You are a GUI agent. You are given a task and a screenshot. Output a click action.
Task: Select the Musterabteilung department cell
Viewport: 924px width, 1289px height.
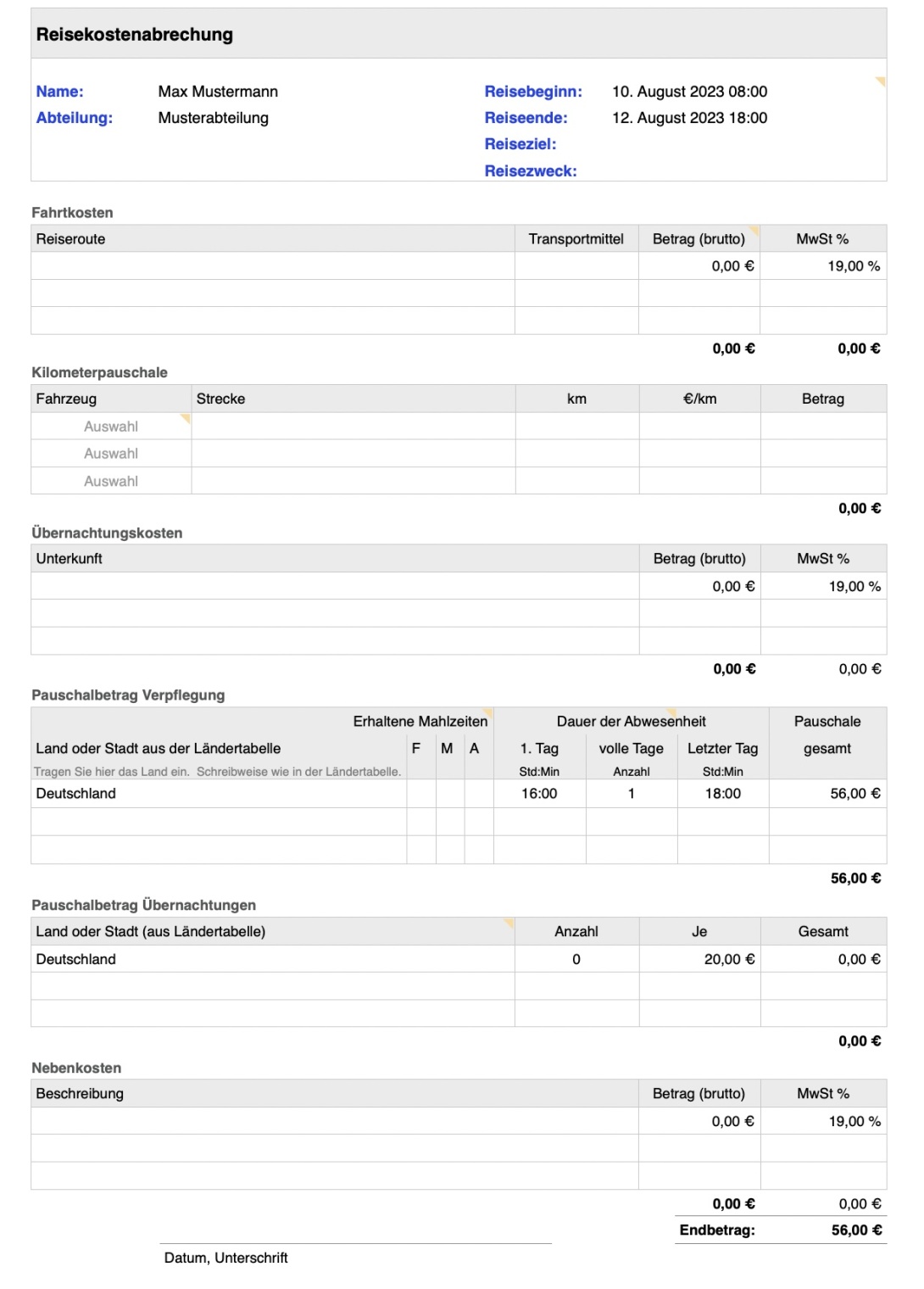point(213,118)
